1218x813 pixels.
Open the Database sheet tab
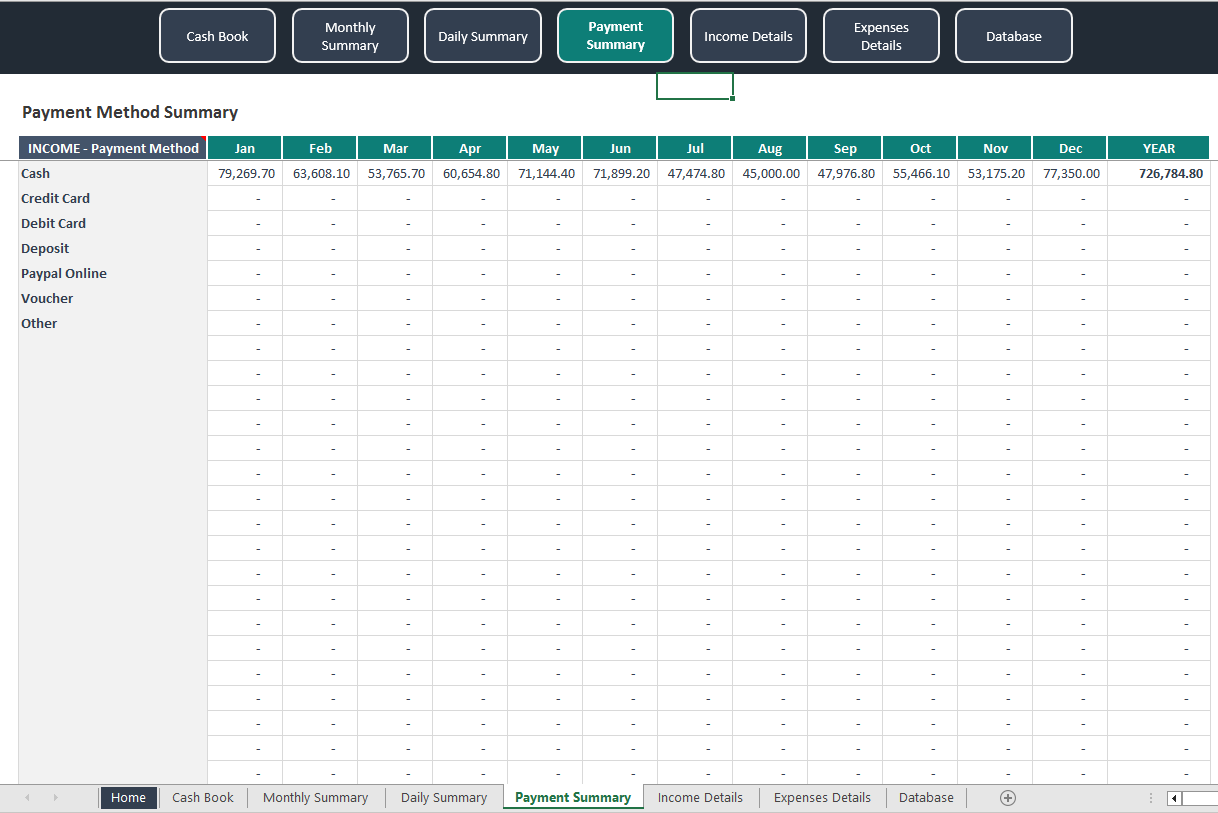[x=925, y=797]
